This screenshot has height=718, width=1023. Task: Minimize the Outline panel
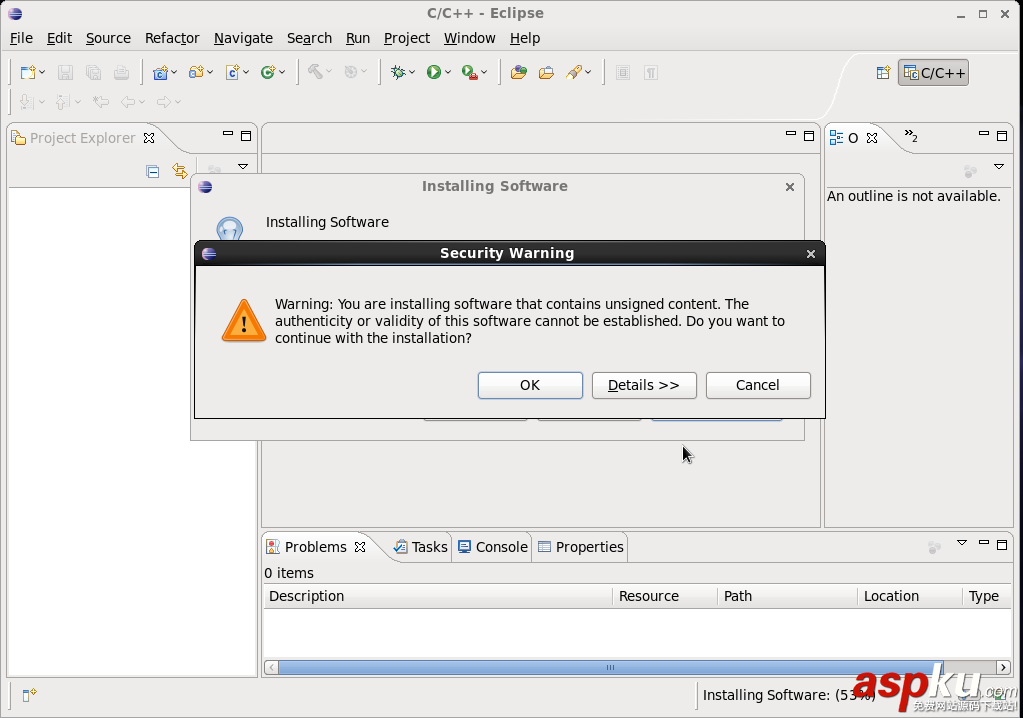coord(984,134)
